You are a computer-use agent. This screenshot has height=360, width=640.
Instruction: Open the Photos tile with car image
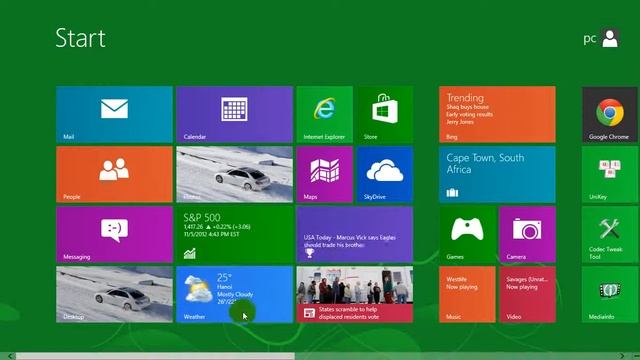click(x=235, y=174)
